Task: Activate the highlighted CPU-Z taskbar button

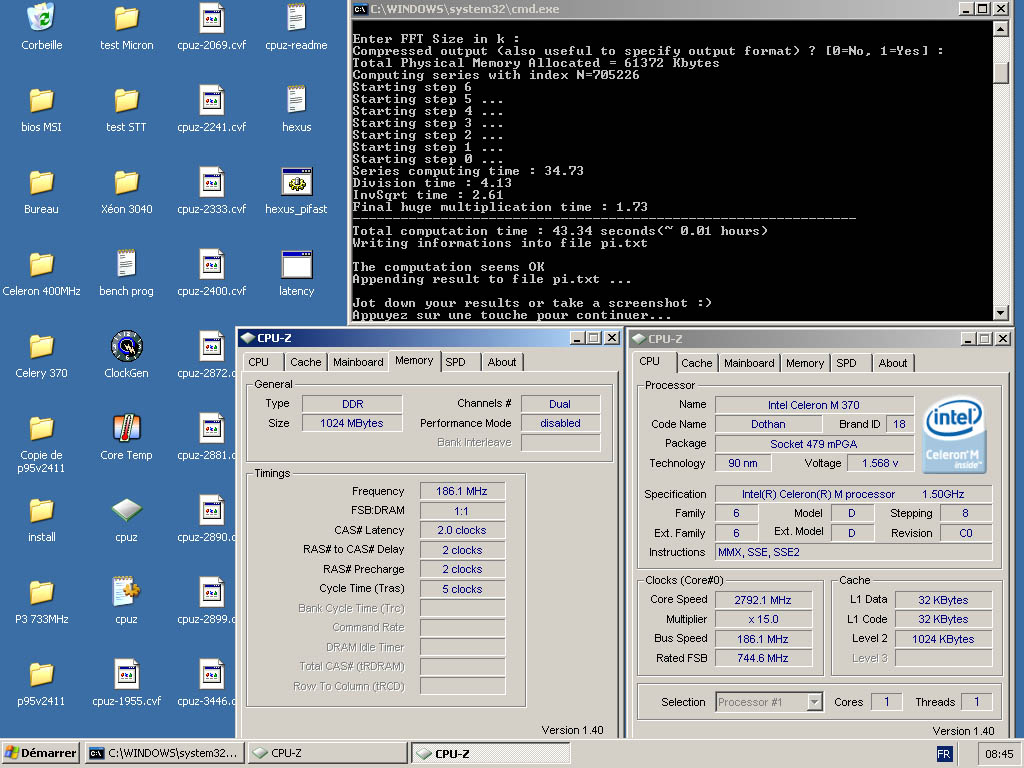Action: (x=490, y=753)
